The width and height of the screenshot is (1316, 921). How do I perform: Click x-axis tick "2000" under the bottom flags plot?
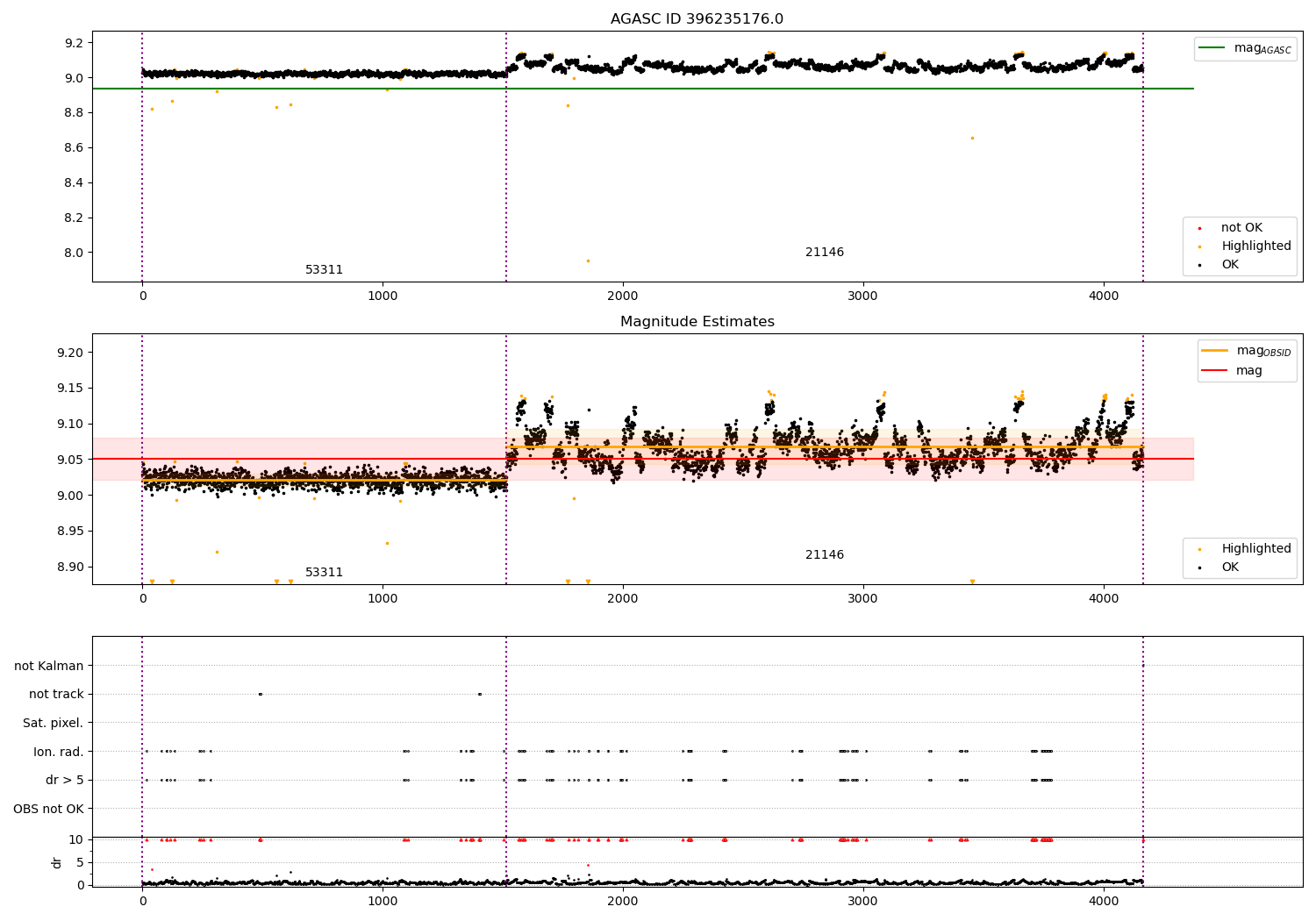623,902
